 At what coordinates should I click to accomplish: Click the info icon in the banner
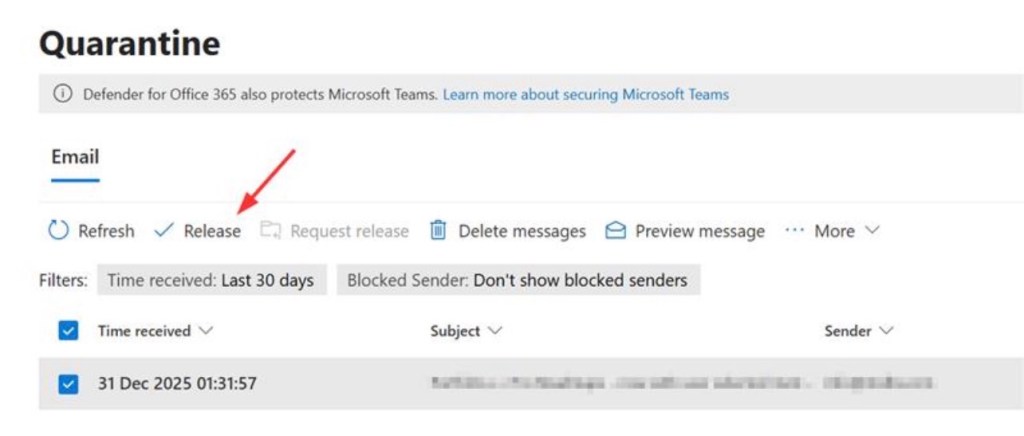pos(64,94)
